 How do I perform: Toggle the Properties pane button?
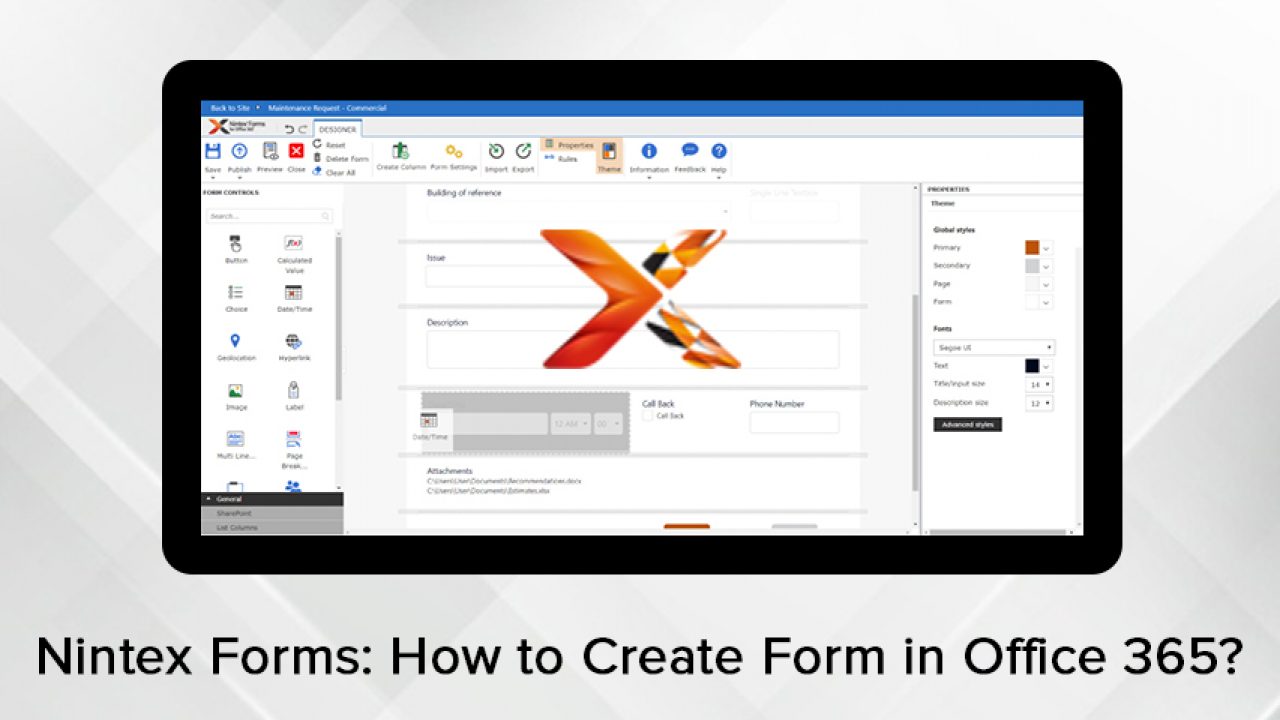(568, 145)
